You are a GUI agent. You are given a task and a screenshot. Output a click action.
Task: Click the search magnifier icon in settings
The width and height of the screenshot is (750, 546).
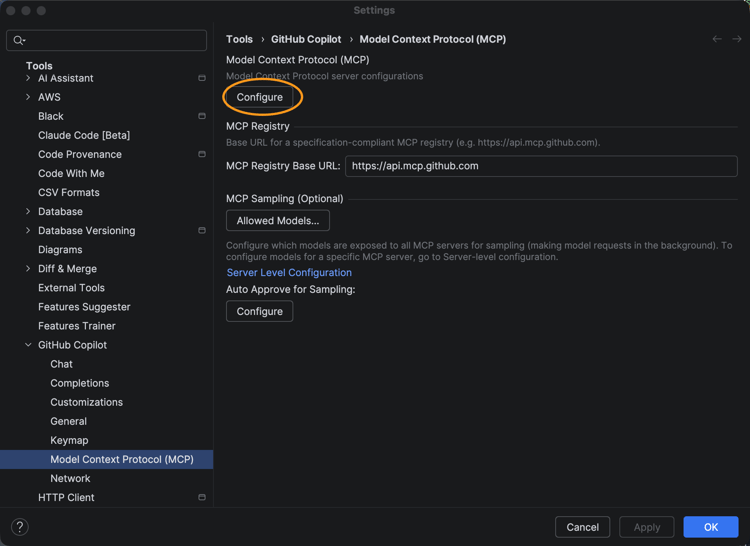coord(19,41)
